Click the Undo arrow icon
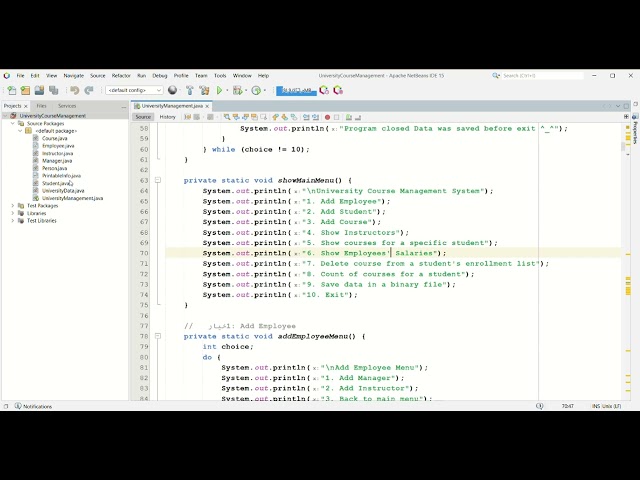This screenshot has height=480, width=640. (x=74, y=90)
